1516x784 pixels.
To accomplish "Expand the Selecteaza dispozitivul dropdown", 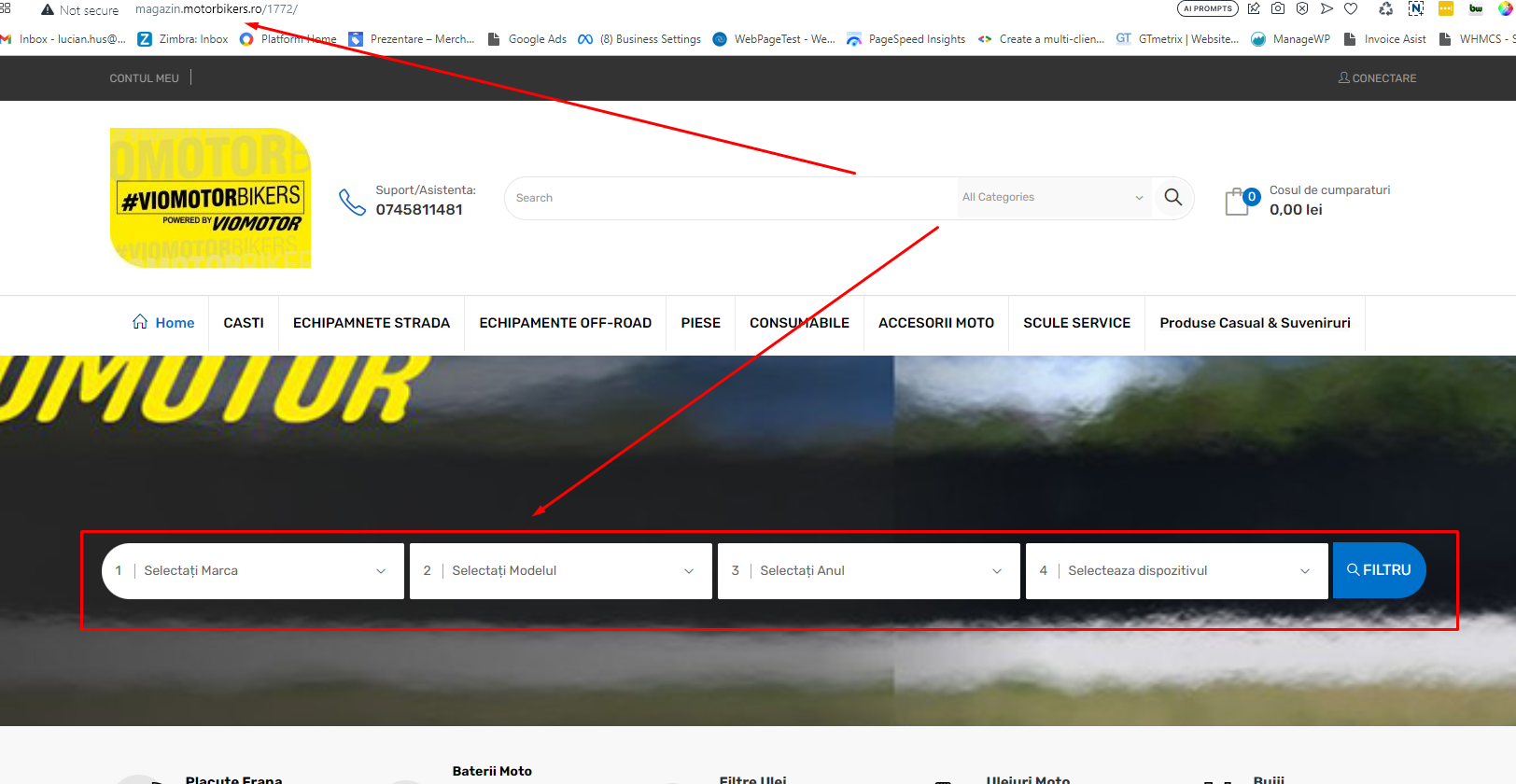I will 1177,571.
